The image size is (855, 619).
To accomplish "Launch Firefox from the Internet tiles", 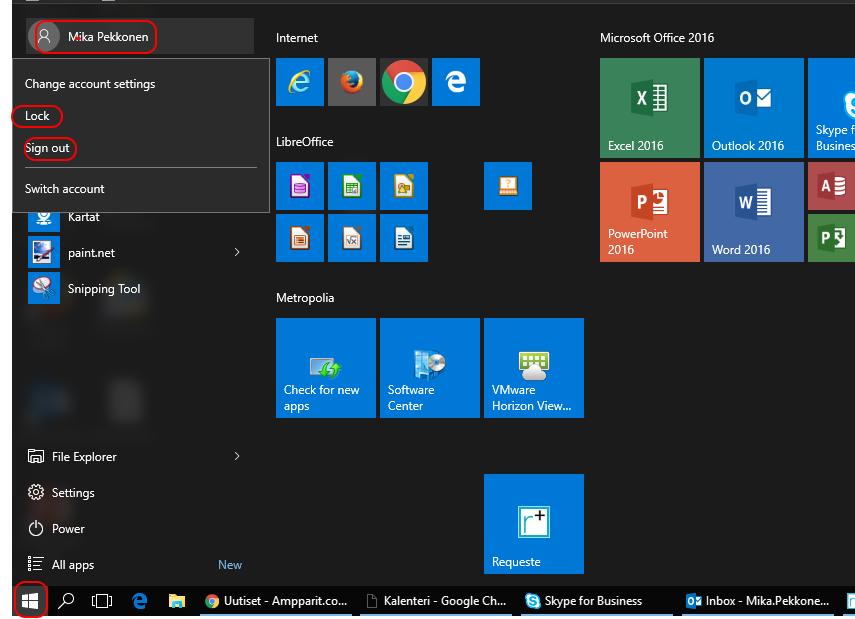I will 352,82.
